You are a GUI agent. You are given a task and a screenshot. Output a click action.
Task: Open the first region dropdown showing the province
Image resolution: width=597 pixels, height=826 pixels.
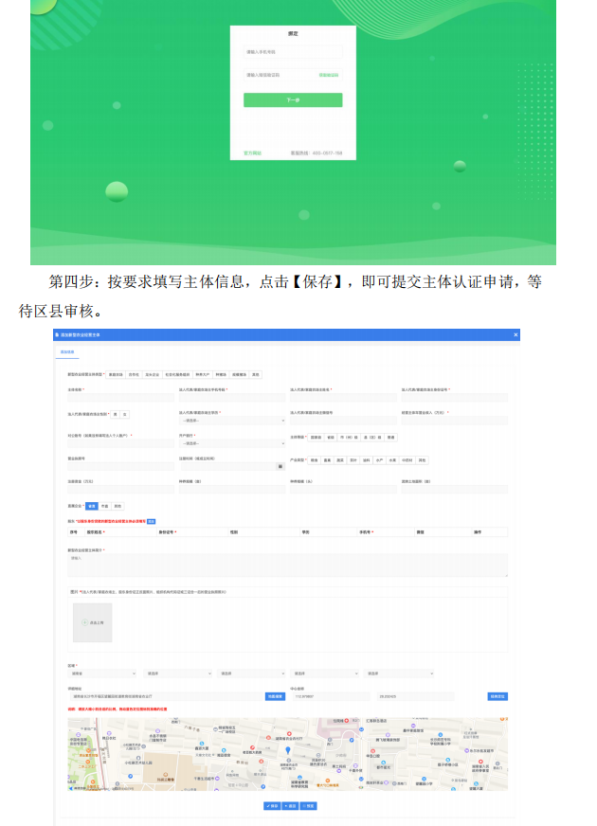tap(103, 673)
